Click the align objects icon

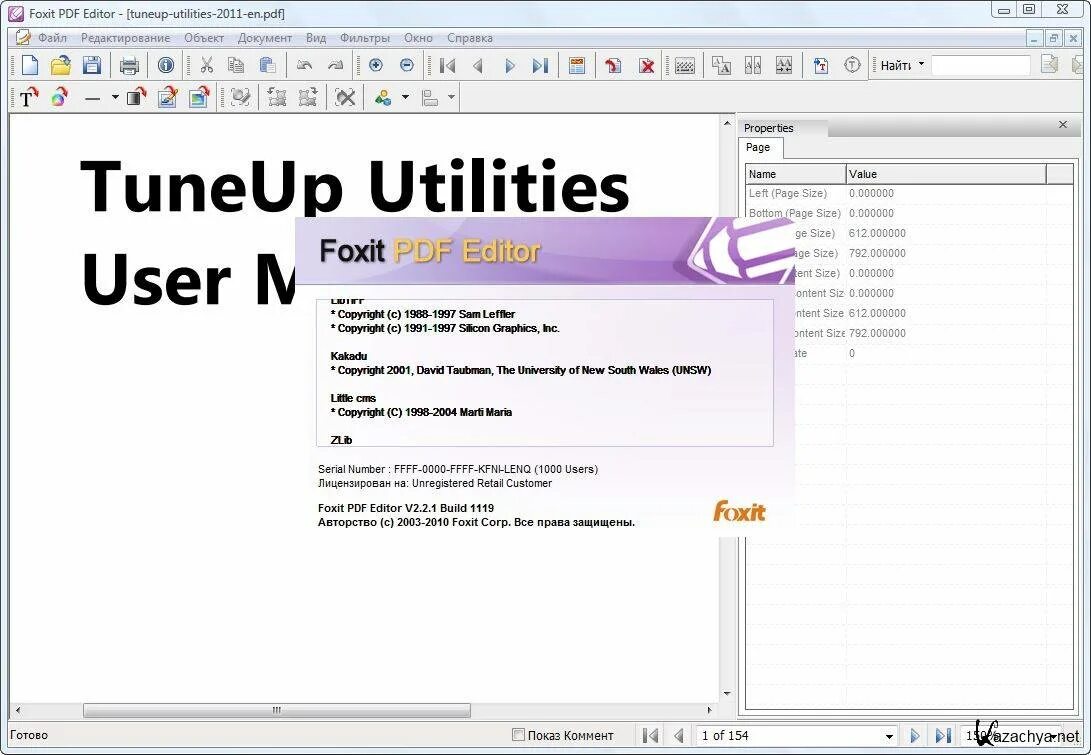click(430, 97)
